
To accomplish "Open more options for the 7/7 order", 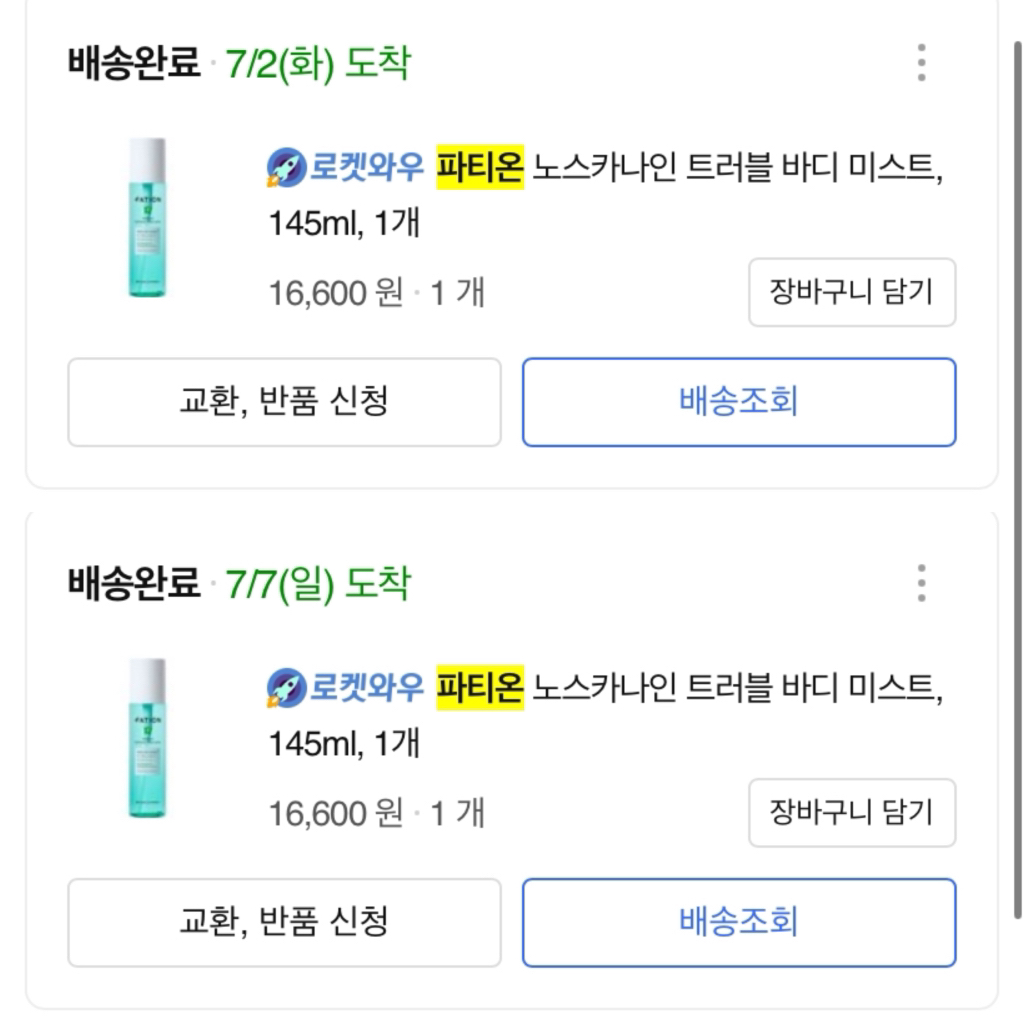I will (921, 583).
